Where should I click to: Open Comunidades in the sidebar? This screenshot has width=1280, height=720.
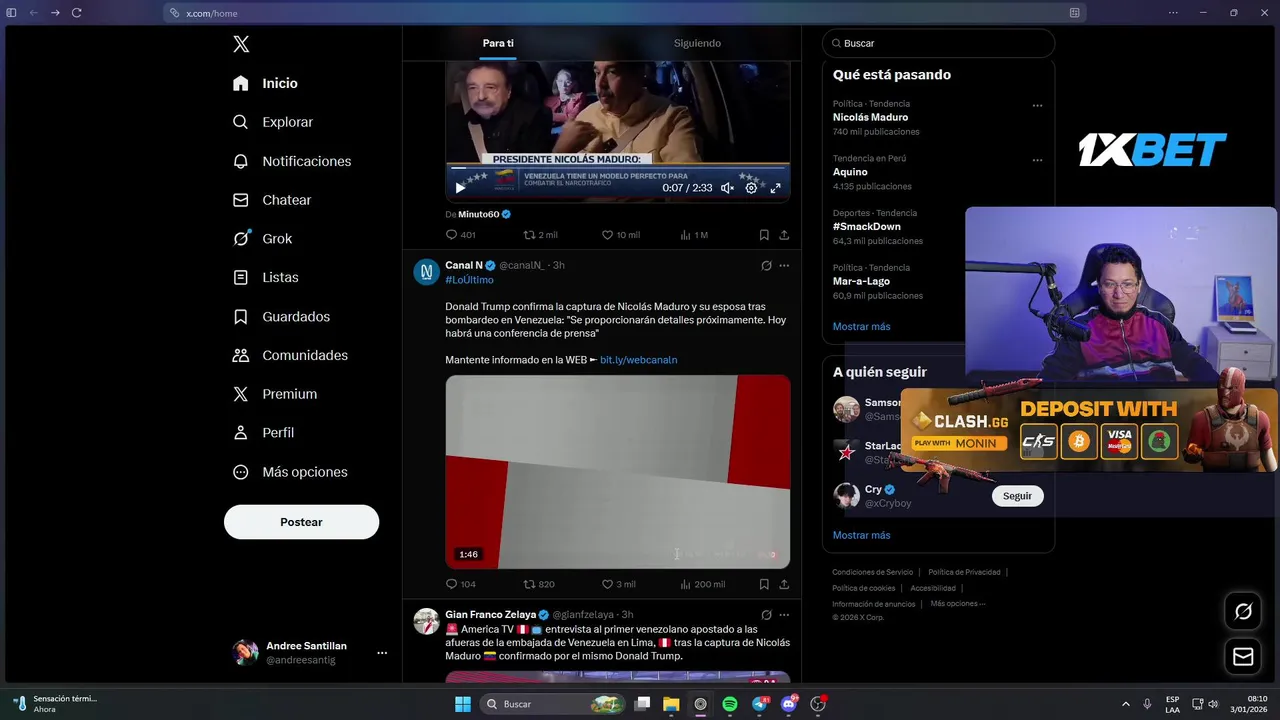point(291,355)
